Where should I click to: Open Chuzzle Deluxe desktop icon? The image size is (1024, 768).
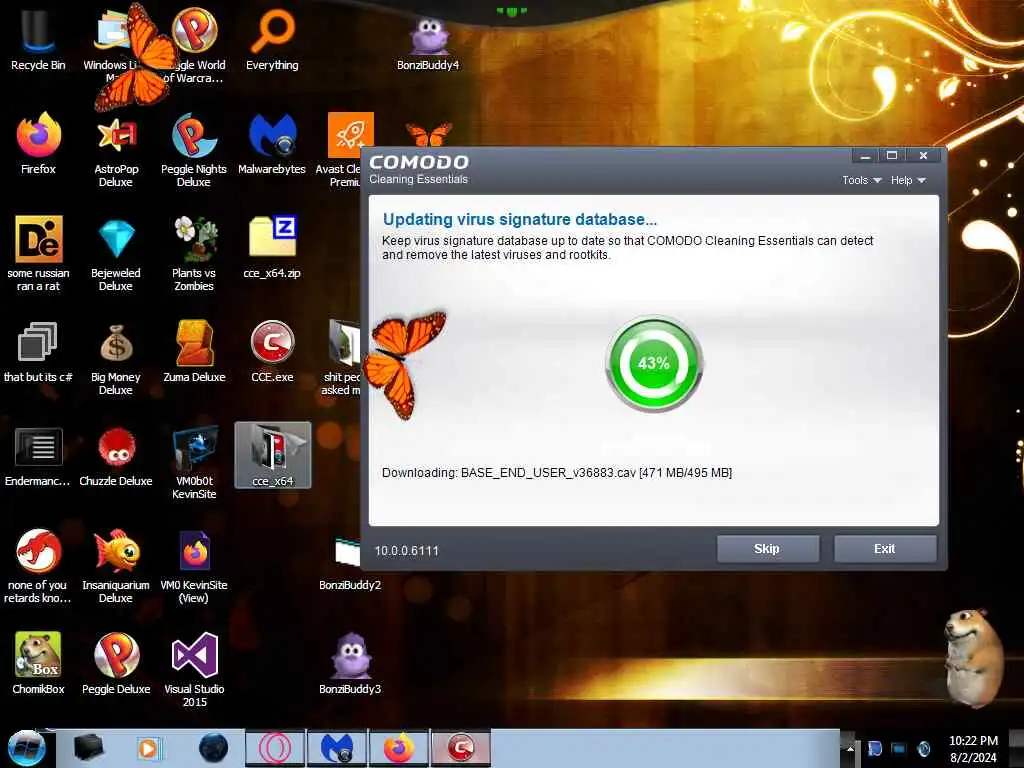pos(116,456)
